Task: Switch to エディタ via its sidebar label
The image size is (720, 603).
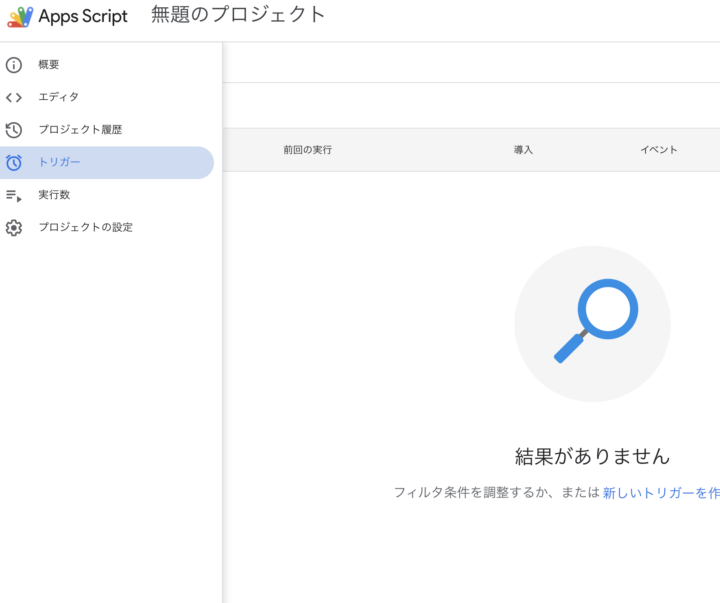Action: 58,97
